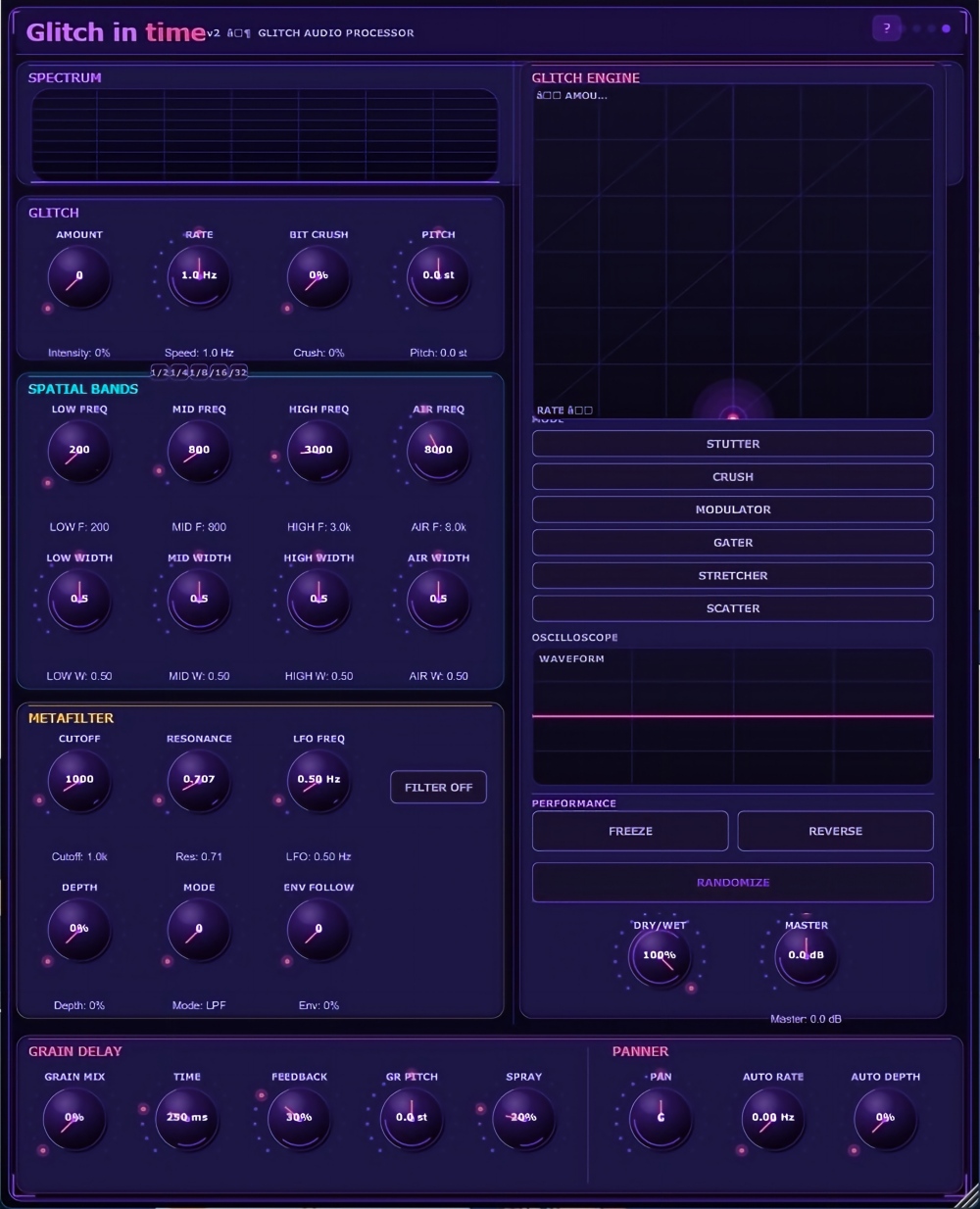Choose the CRUSH glitch mode
Image resolution: width=980 pixels, height=1209 pixels.
[x=733, y=477]
